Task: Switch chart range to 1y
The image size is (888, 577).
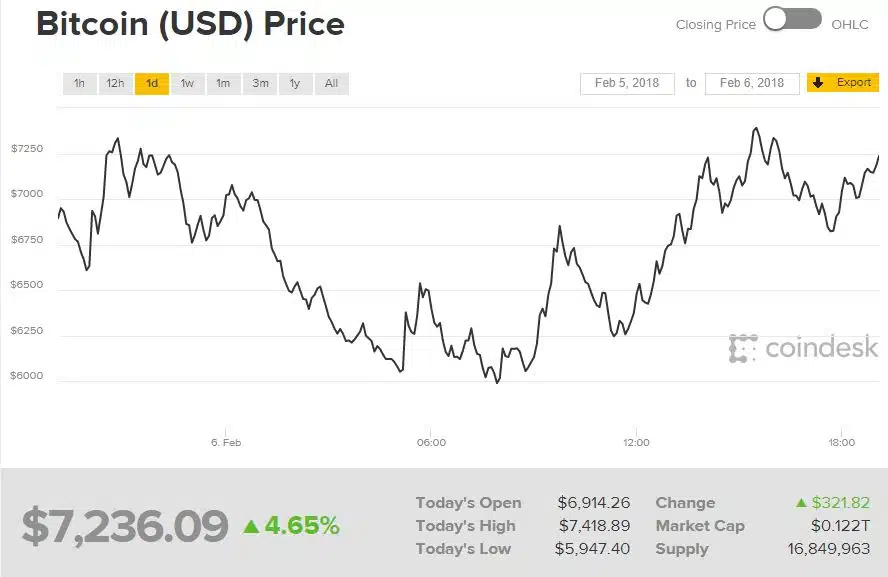Action: click(x=295, y=84)
